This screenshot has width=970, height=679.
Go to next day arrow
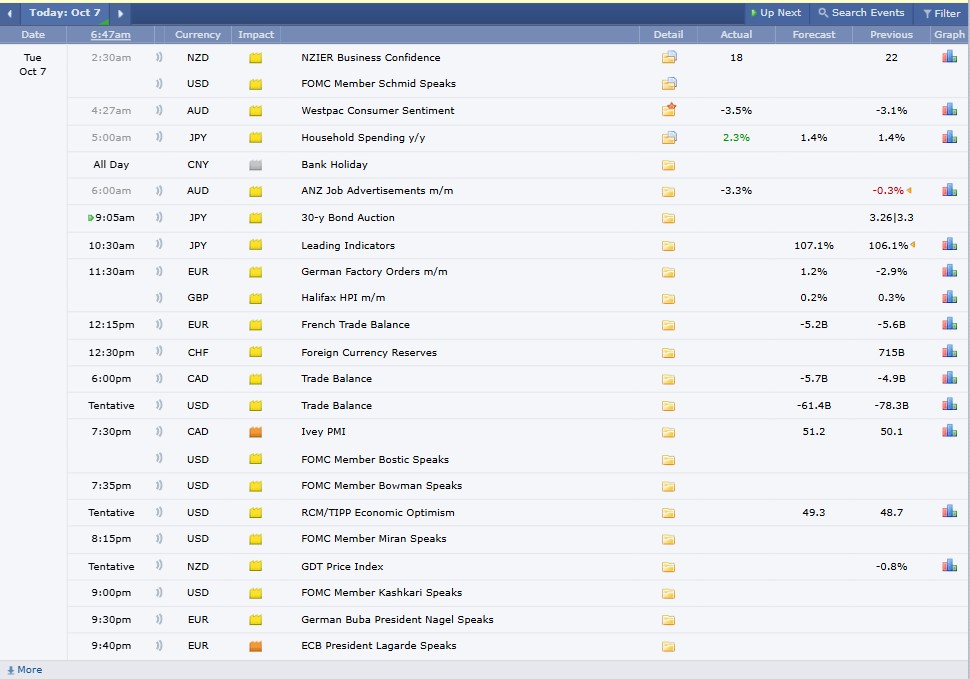pos(121,13)
